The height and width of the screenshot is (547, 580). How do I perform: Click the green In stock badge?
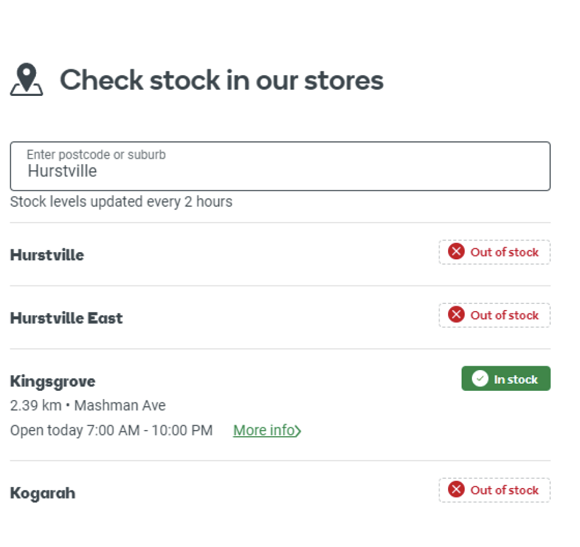pyautogui.click(x=506, y=379)
